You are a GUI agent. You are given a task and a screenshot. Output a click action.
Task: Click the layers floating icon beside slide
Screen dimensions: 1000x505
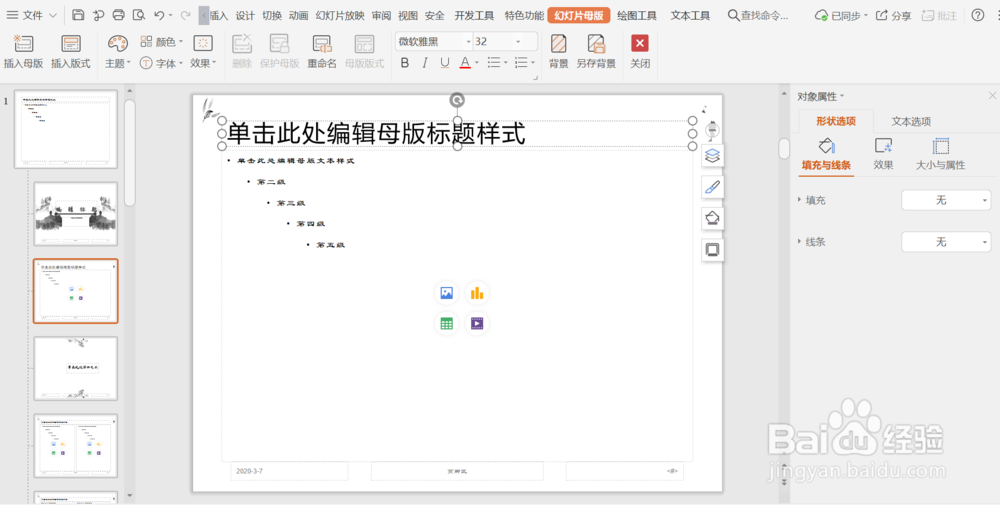712,156
